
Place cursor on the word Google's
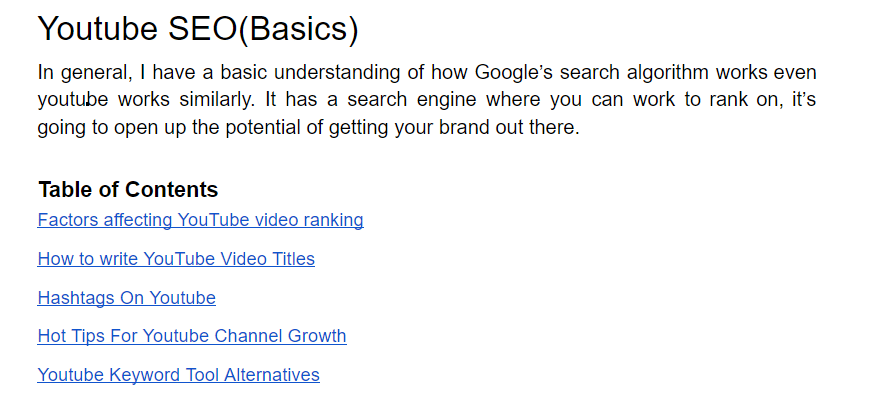[x=514, y=72]
